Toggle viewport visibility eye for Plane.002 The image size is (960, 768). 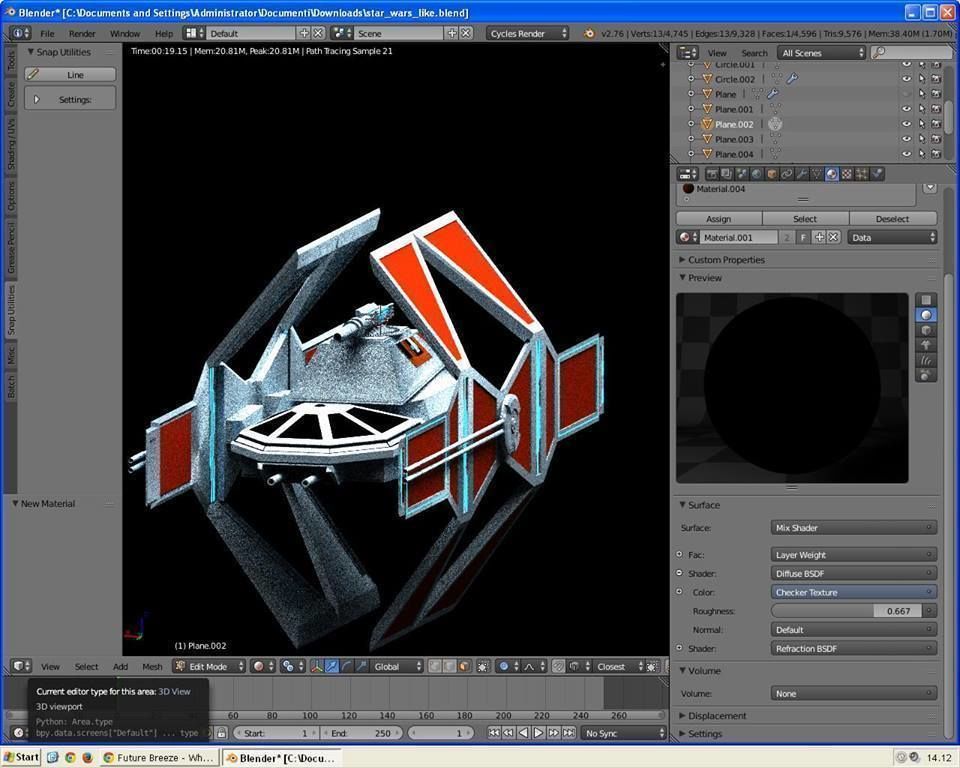point(906,124)
